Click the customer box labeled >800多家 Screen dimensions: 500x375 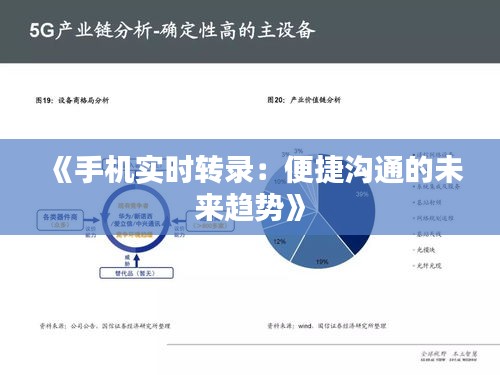coord(210,221)
